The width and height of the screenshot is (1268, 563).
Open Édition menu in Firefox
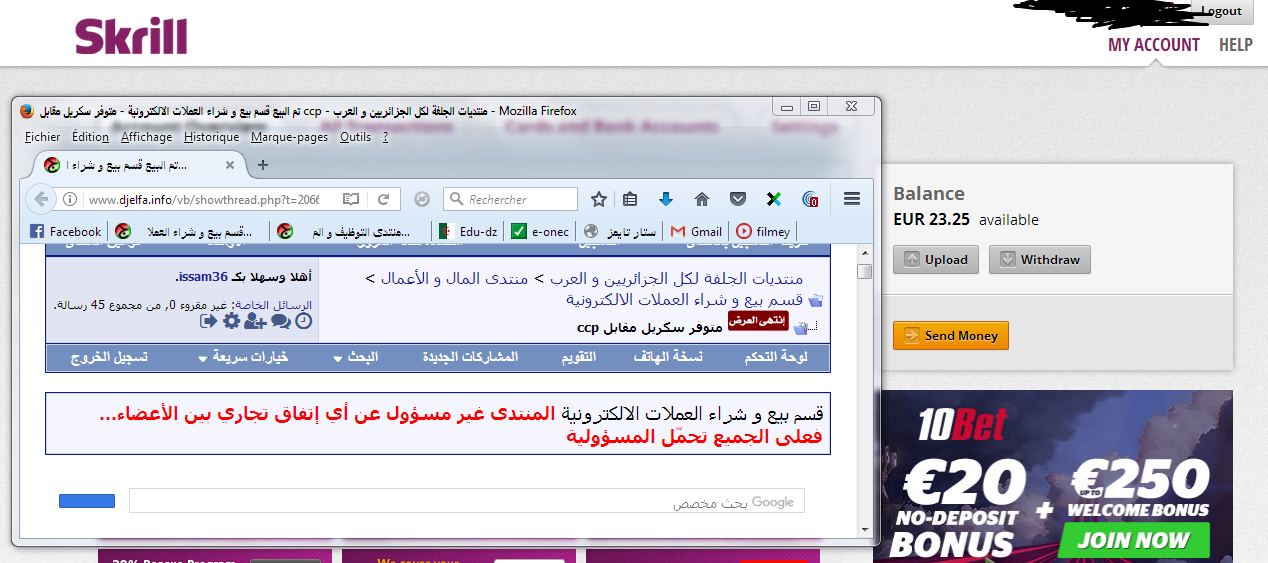(x=91, y=137)
